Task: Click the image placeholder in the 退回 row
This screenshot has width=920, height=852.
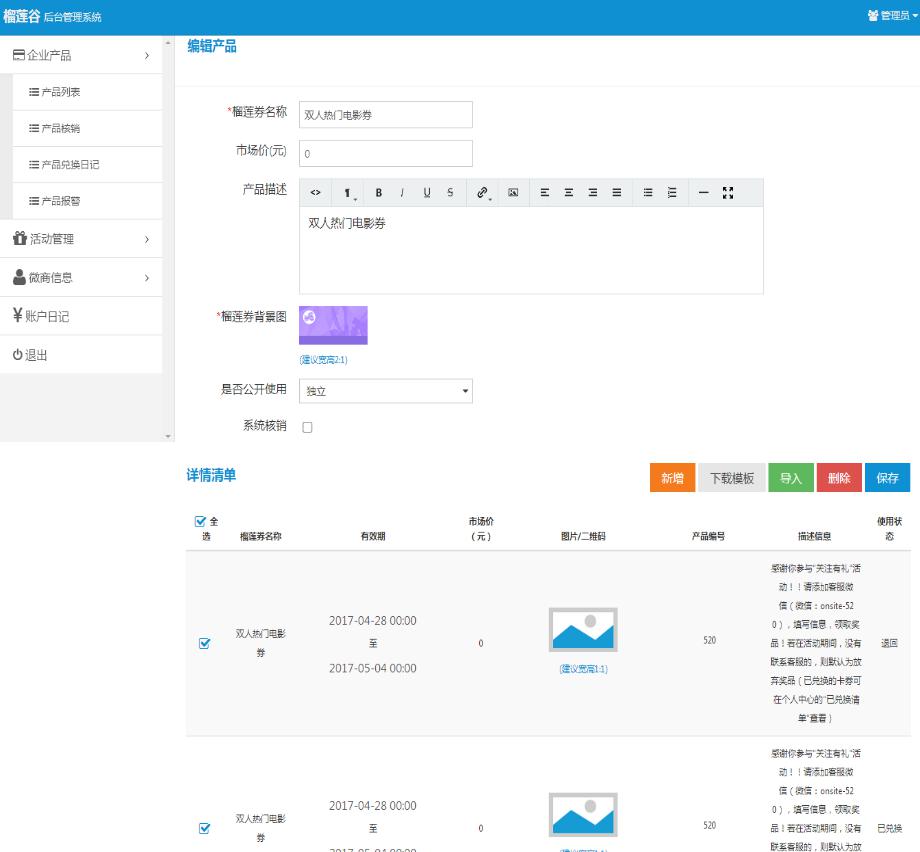Action: pyautogui.click(x=583, y=630)
